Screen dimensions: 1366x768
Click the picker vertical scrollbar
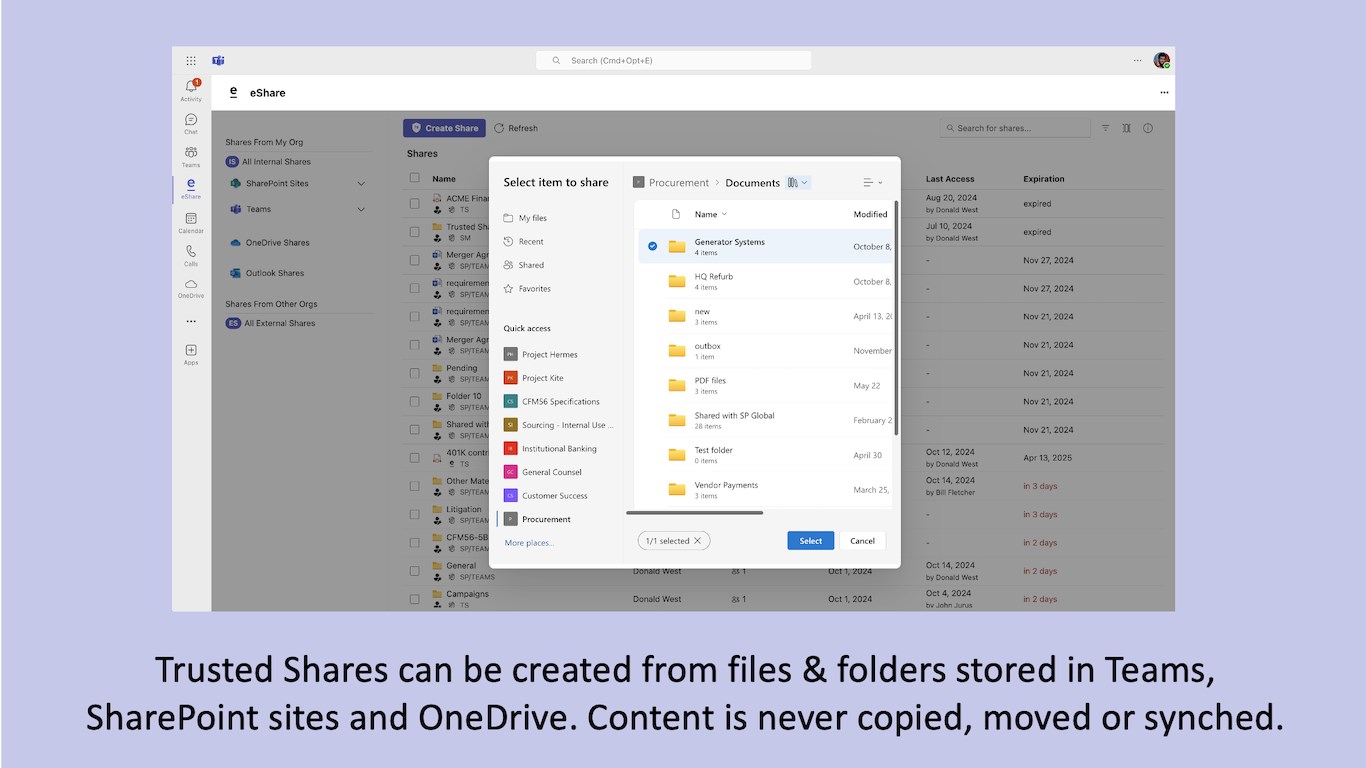[896, 318]
